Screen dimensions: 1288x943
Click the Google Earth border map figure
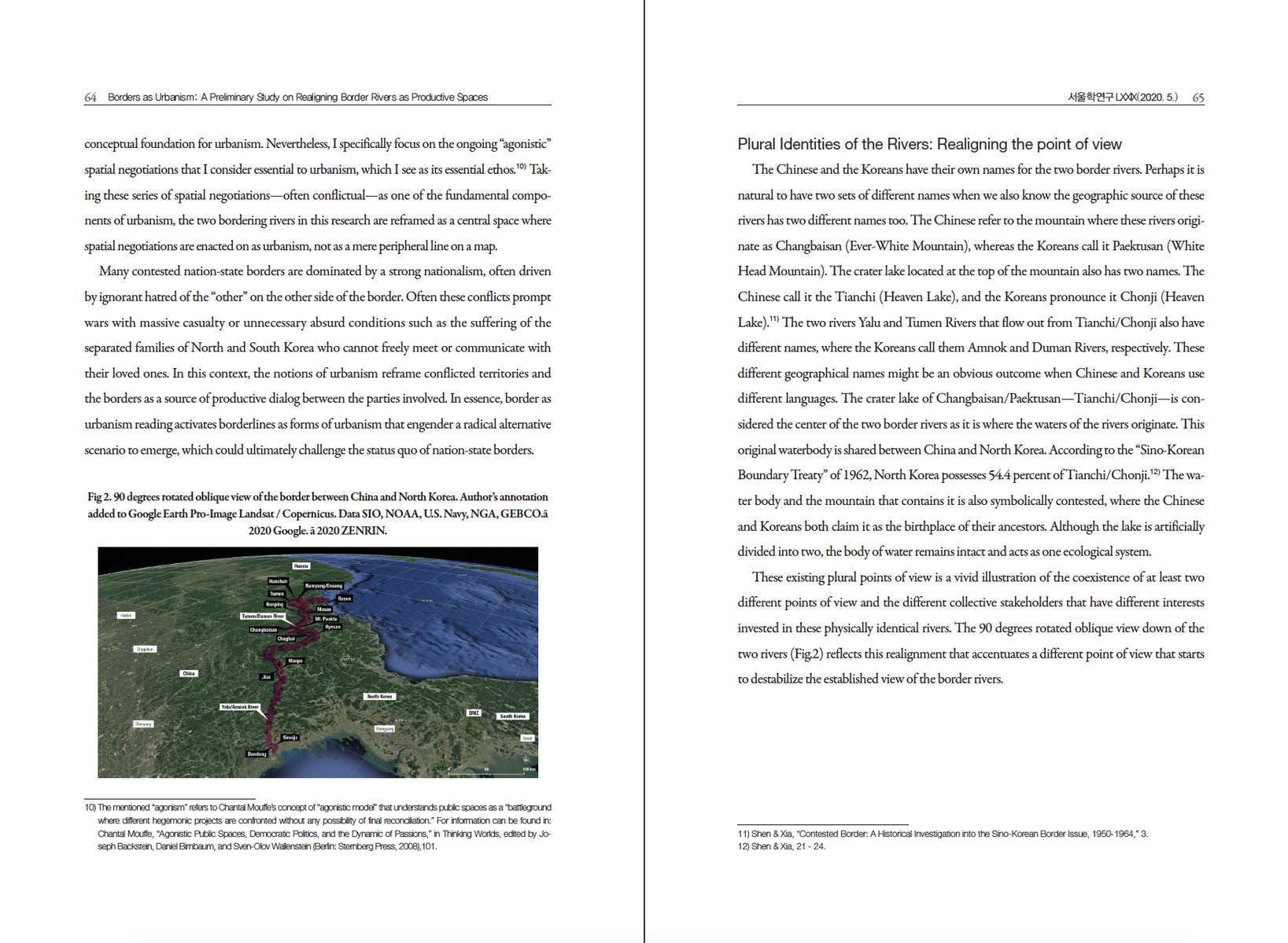pos(318,662)
